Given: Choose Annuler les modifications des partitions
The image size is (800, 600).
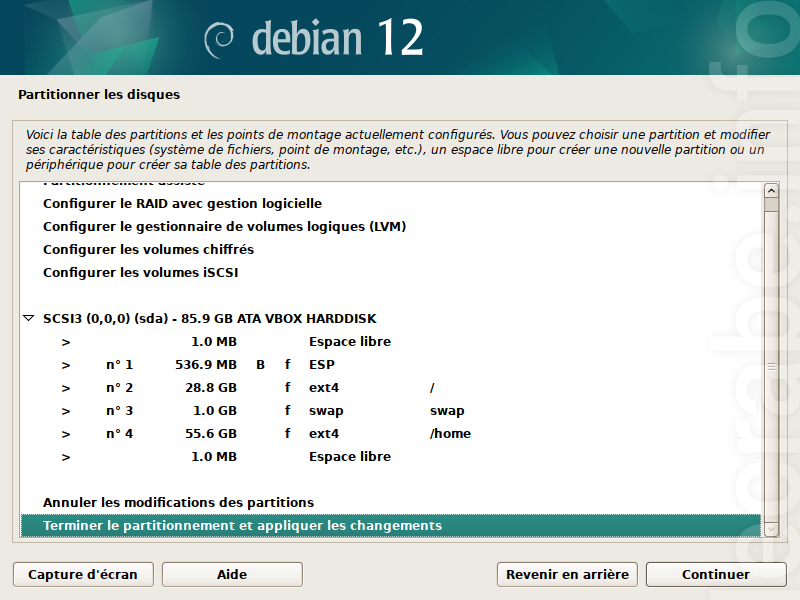Looking at the screenshot, I should click(x=391, y=503).
